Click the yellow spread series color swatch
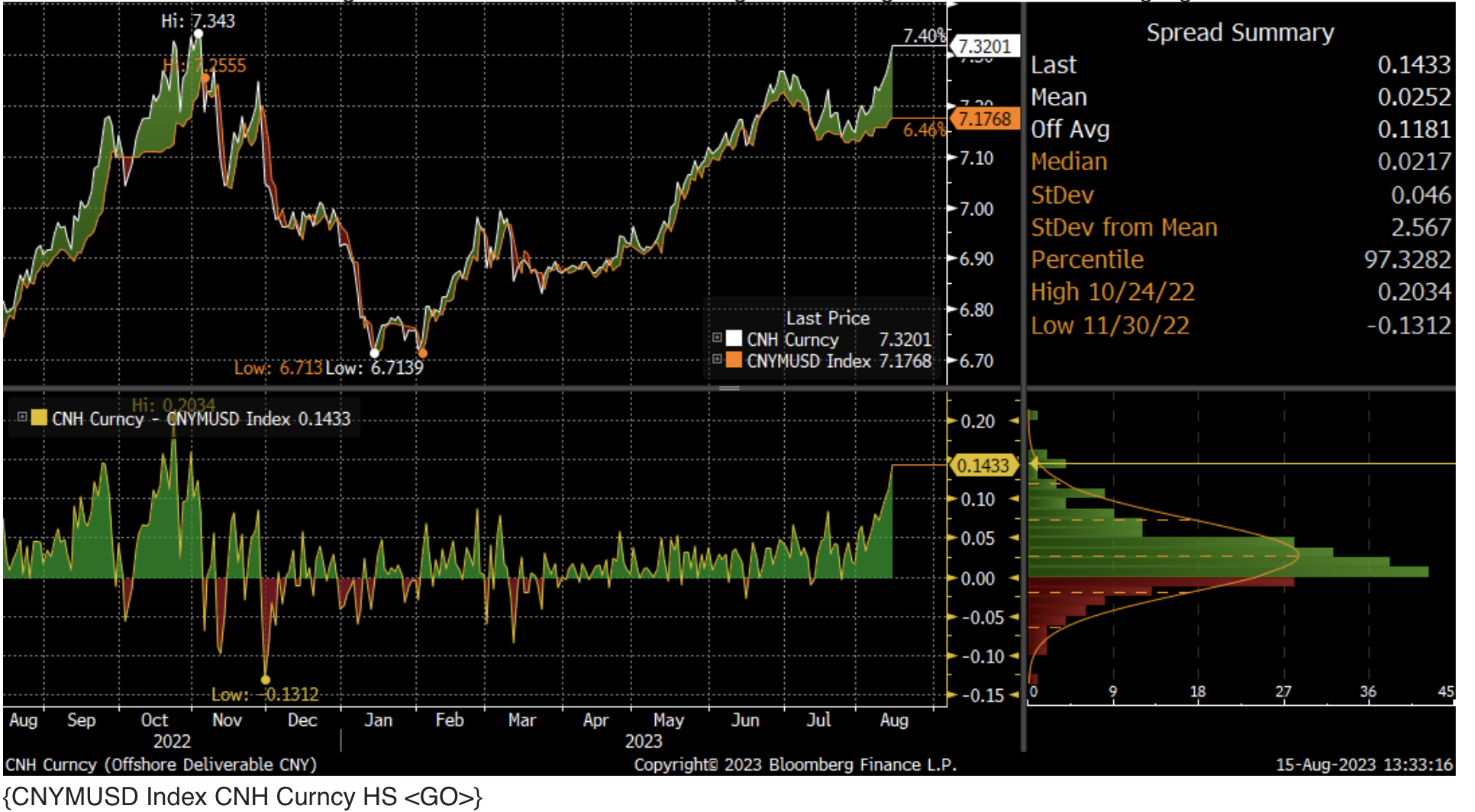The height and width of the screenshot is (812, 1475). 39,417
